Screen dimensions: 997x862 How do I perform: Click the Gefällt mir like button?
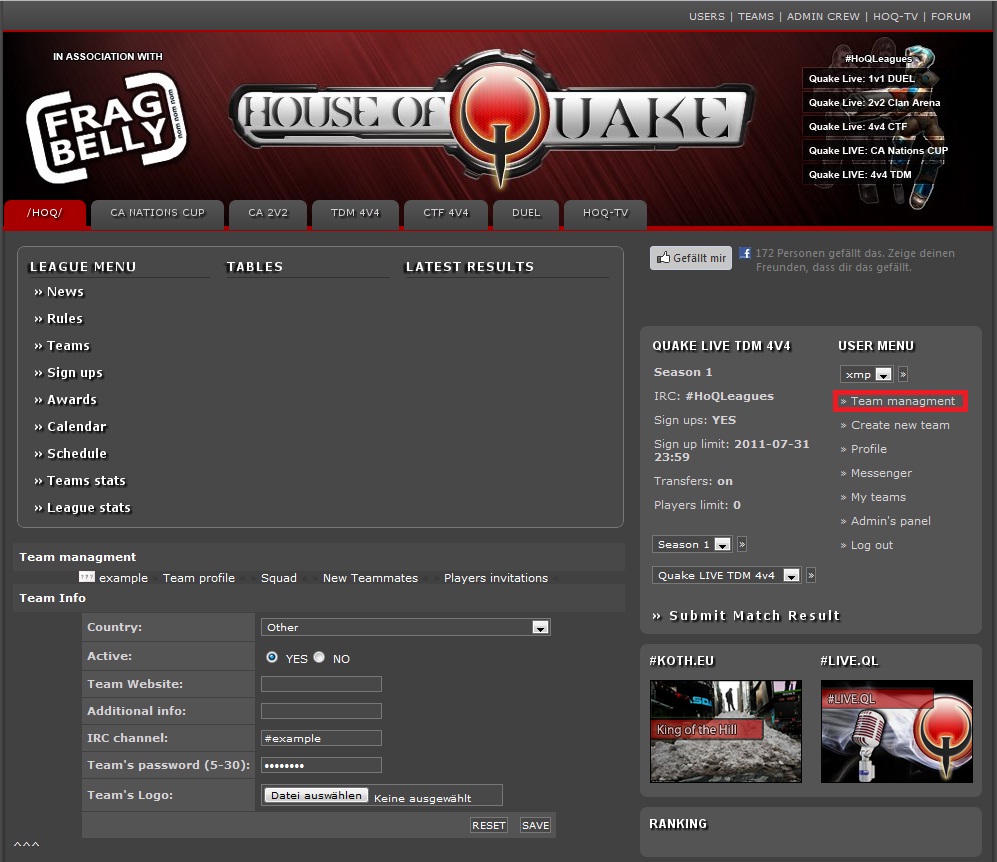click(691, 258)
